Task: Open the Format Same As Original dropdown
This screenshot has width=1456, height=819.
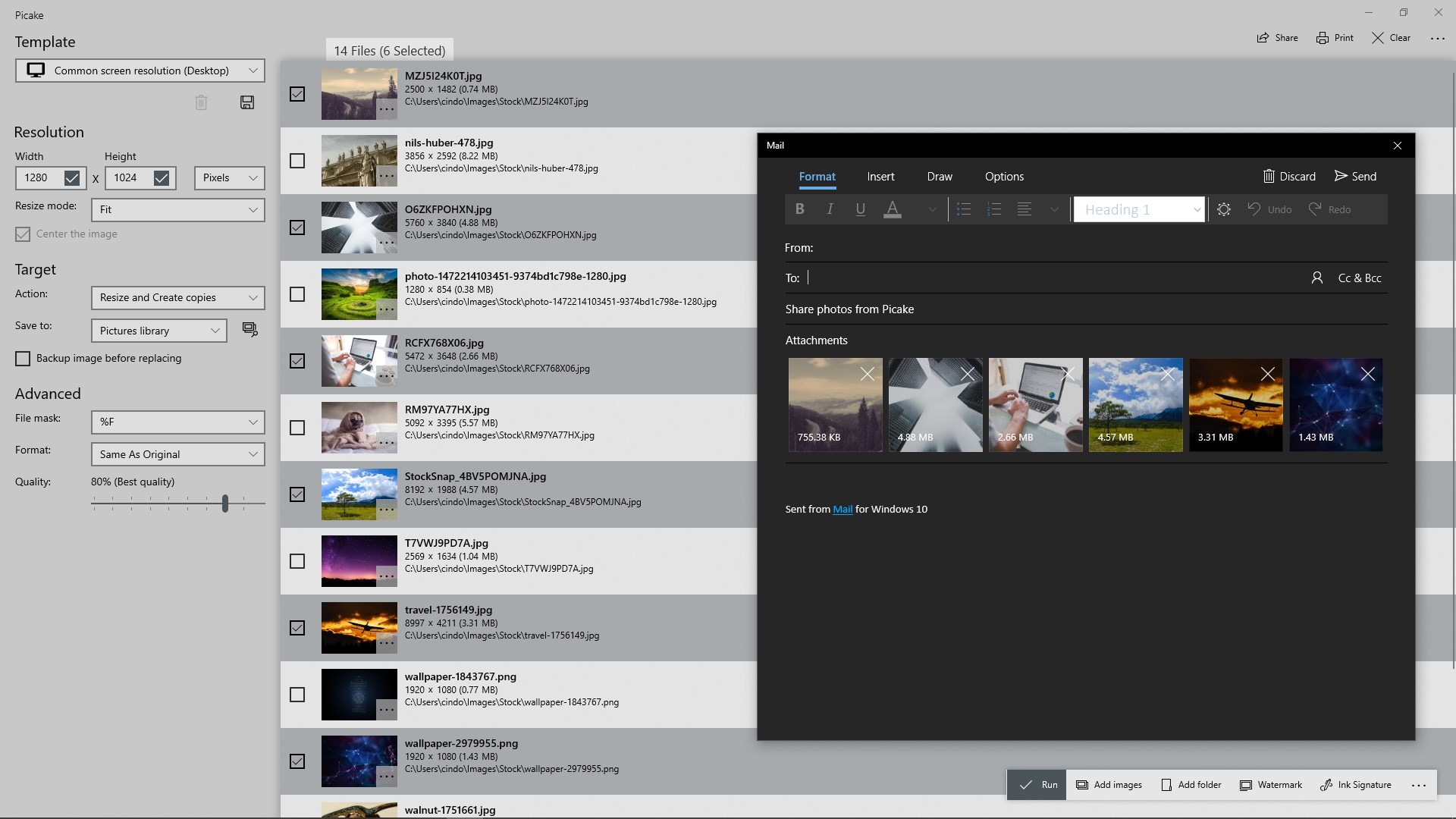Action: click(177, 454)
